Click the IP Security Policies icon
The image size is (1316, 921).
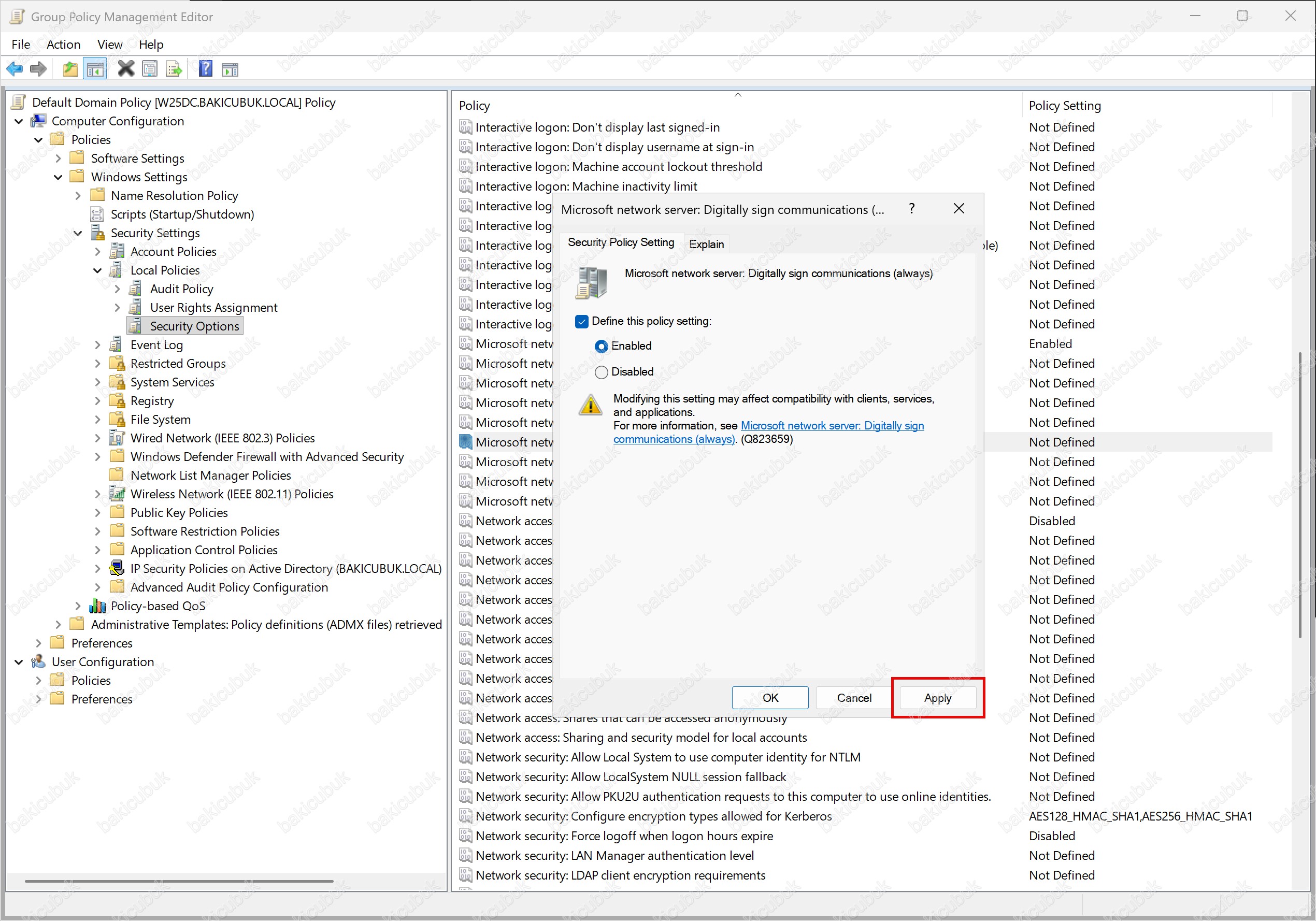(117, 569)
